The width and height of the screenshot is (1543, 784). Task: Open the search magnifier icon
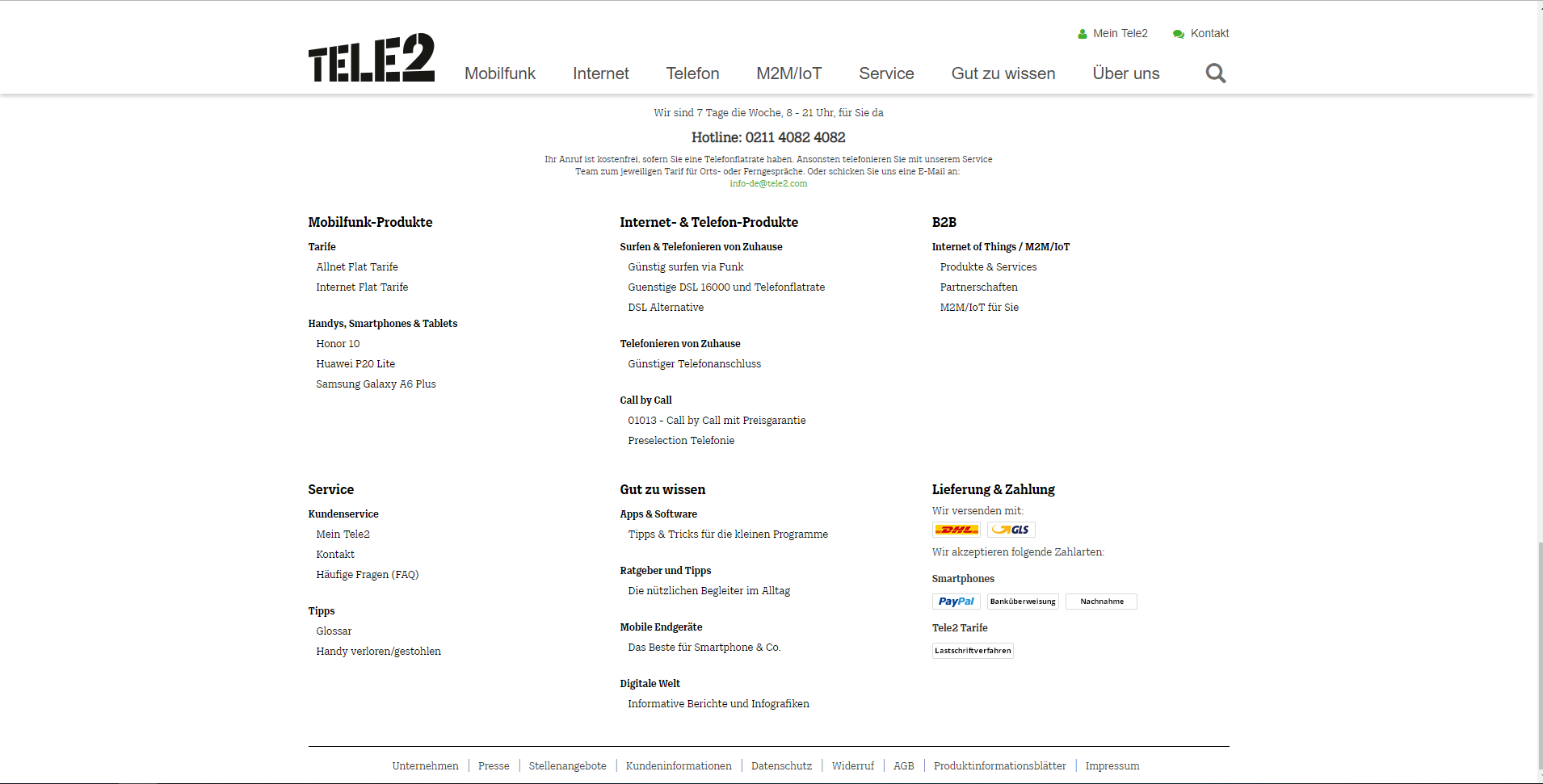(x=1215, y=73)
